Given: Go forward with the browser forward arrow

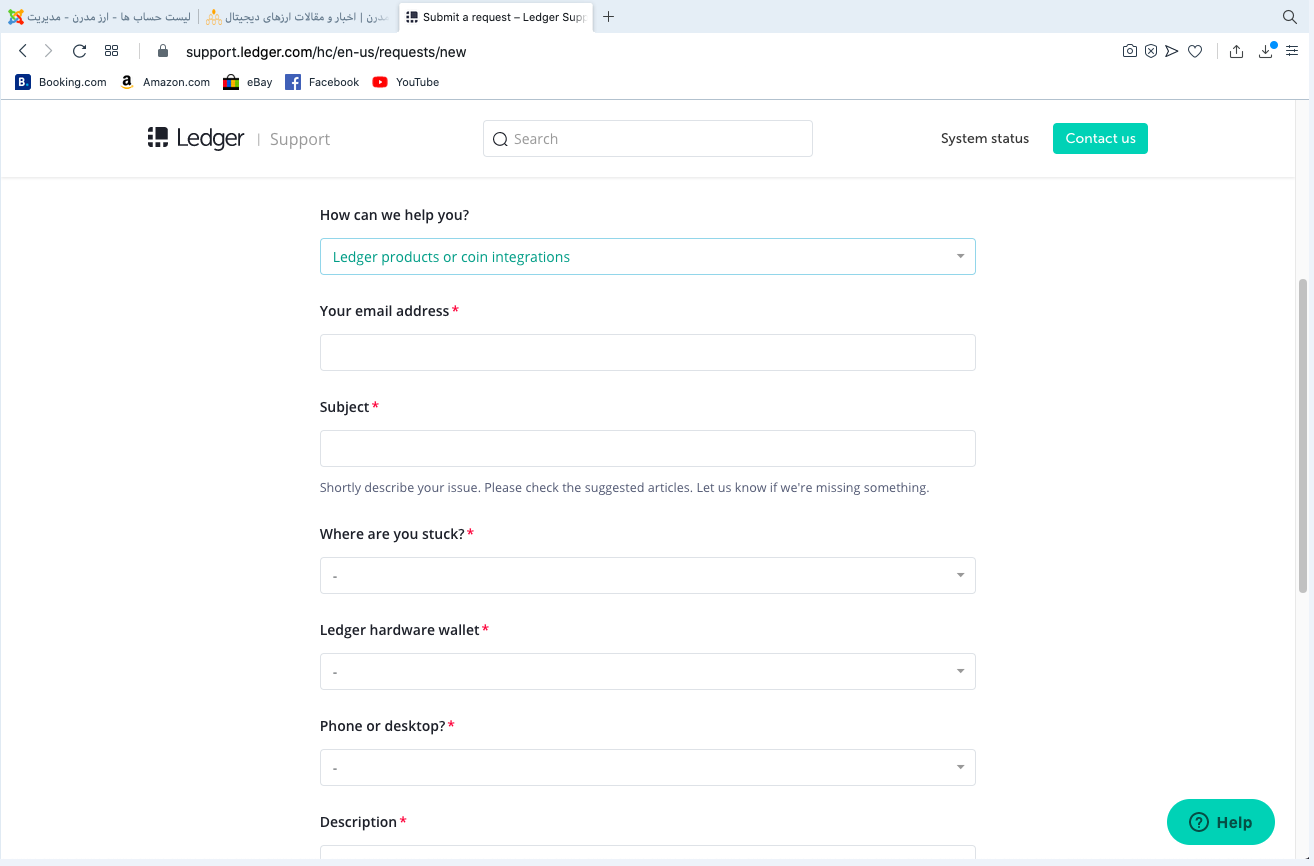Looking at the screenshot, I should (48, 51).
